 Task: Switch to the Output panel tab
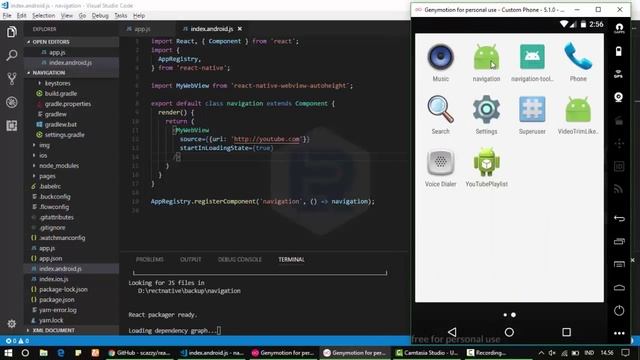pyautogui.click(x=191, y=260)
